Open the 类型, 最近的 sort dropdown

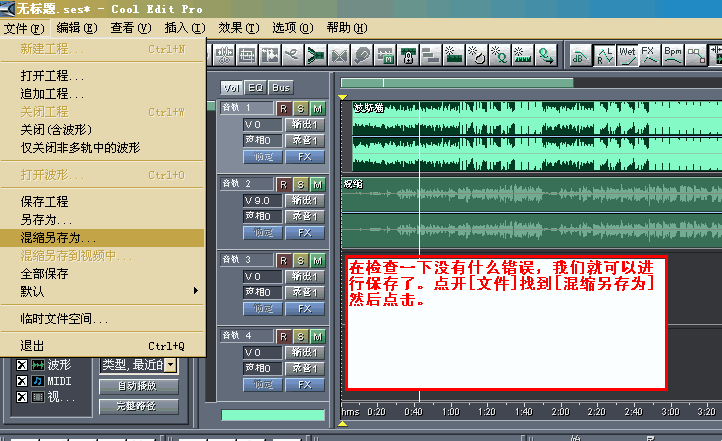click(171, 366)
